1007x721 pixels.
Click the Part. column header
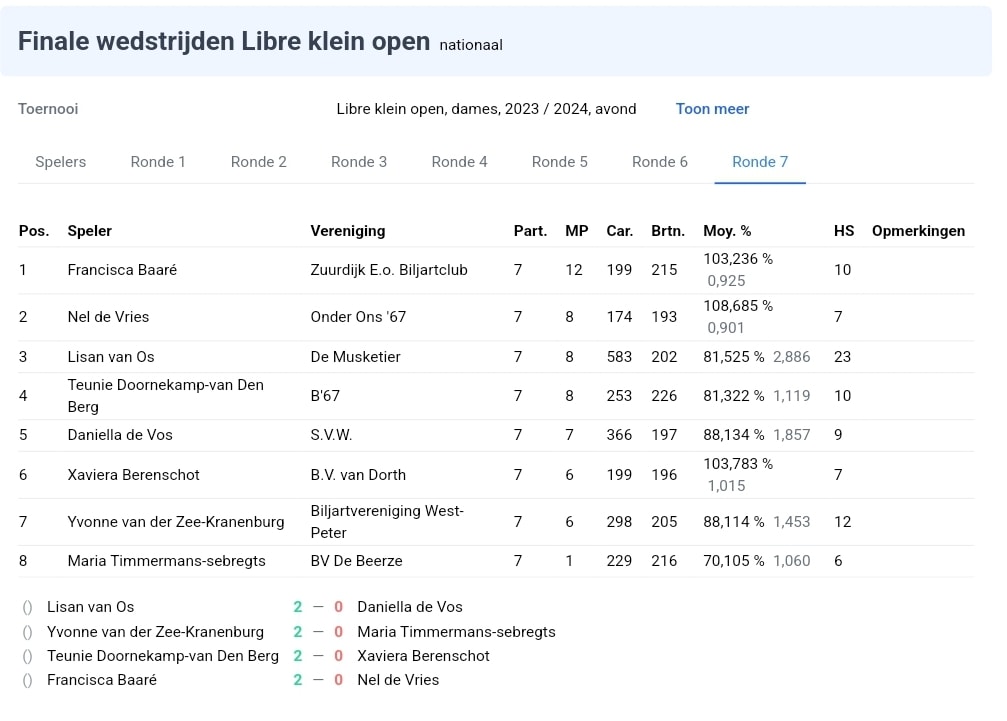tap(530, 231)
